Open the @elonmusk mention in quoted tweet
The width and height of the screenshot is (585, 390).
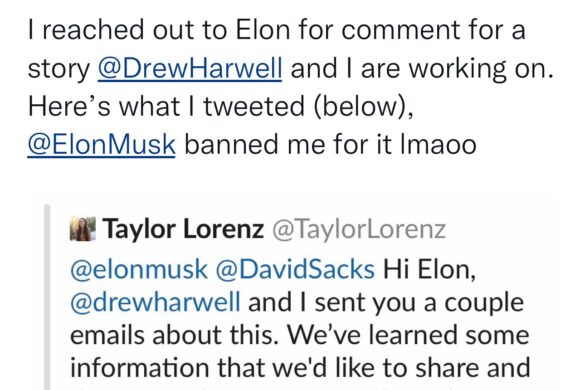(x=138, y=269)
